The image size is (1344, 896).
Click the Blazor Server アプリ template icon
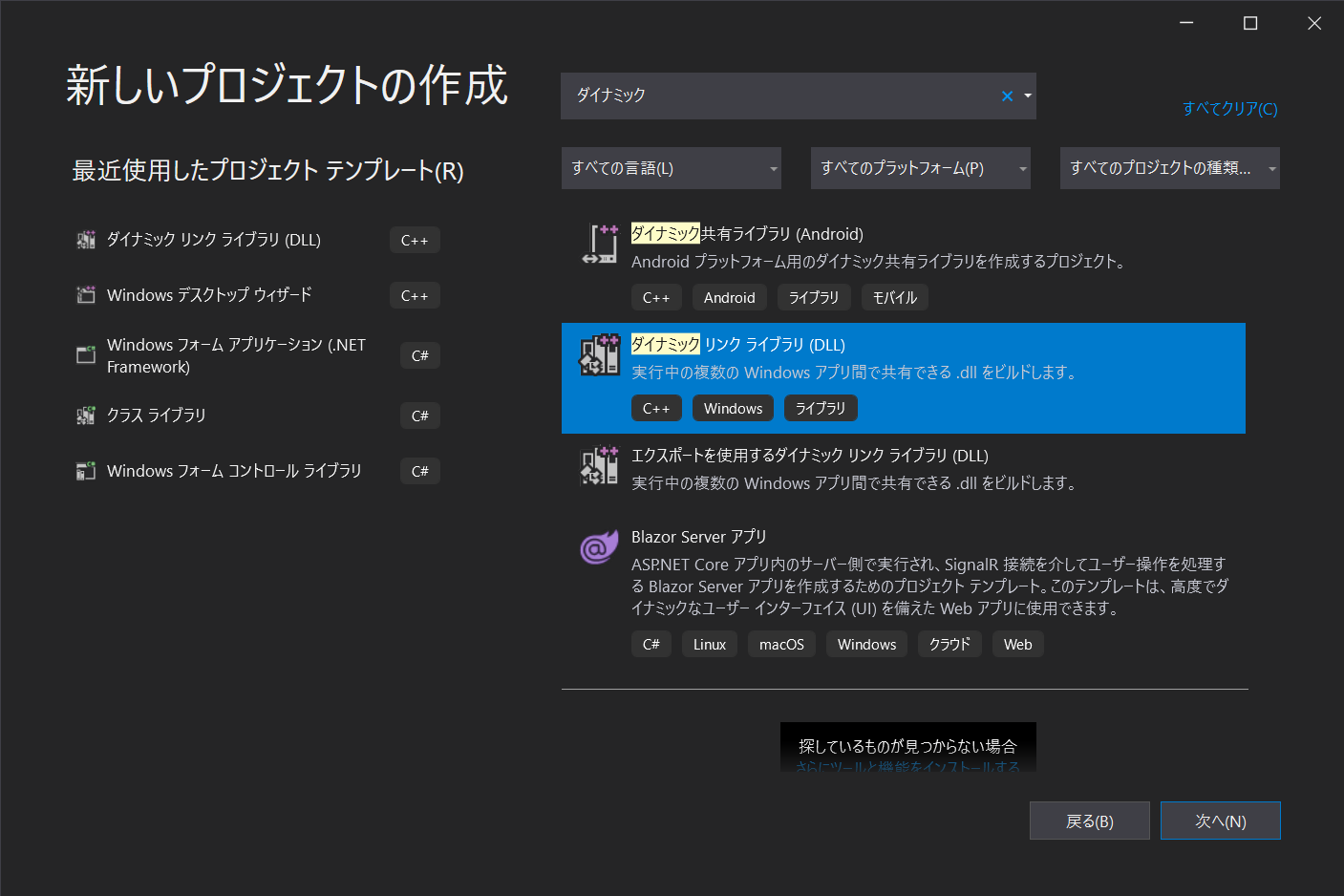(x=598, y=547)
